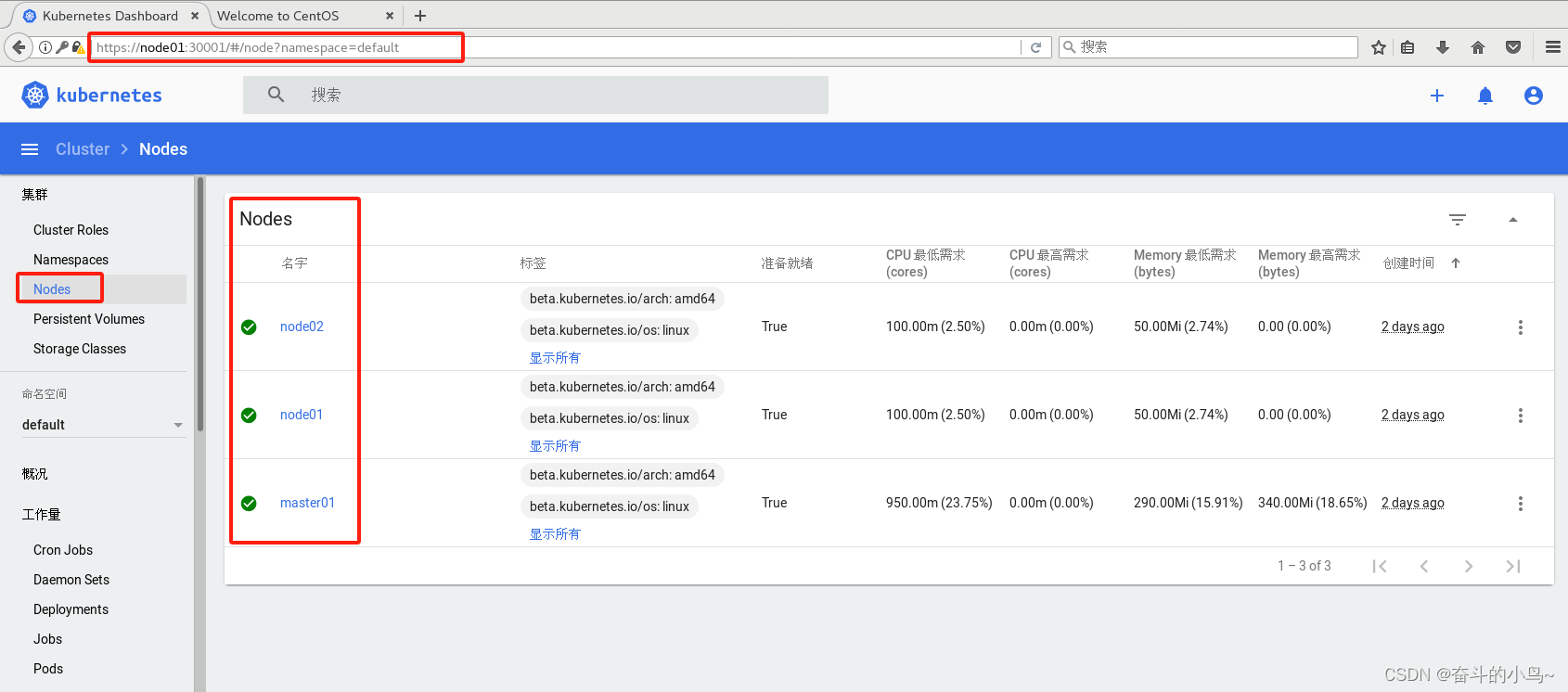Reload the page in browser
The height and width of the screenshot is (692, 1568).
point(1036,47)
